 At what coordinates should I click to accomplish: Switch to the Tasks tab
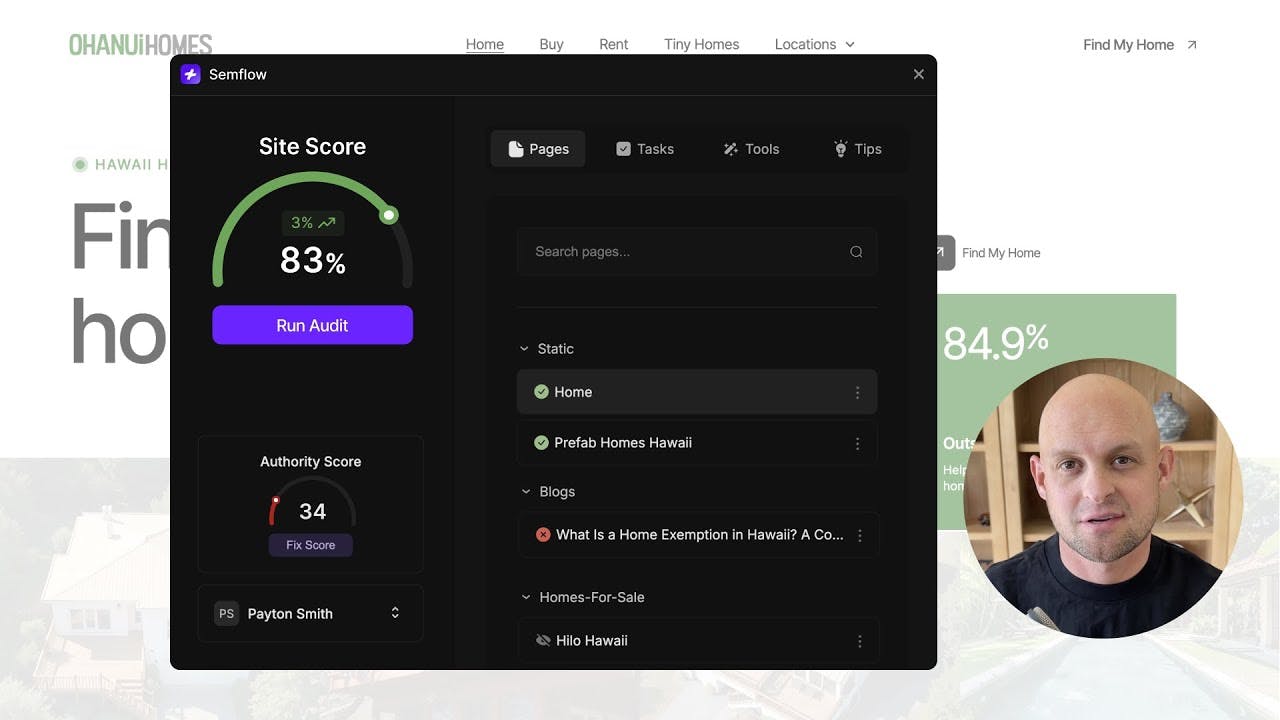(645, 149)
